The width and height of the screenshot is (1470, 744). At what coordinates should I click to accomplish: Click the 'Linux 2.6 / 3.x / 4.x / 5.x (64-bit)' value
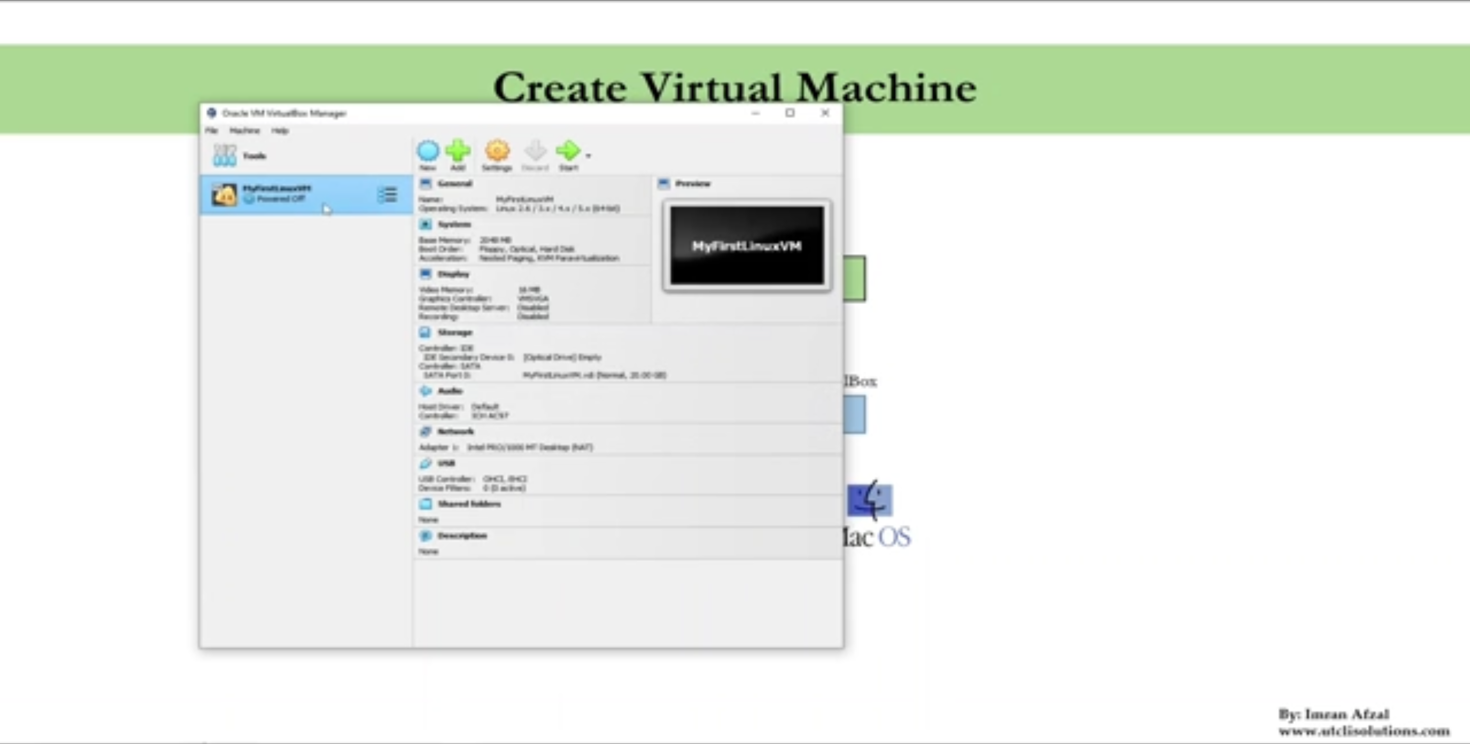558,209
